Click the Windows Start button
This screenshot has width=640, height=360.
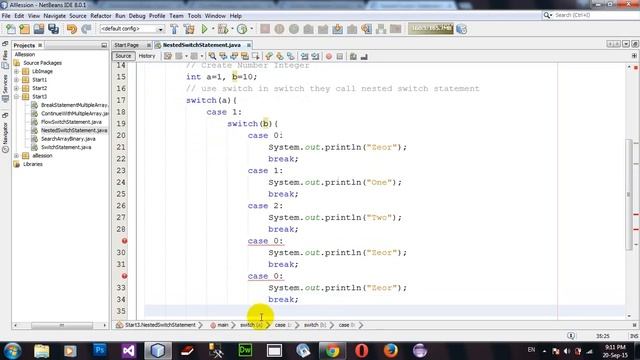click(12, 351)
